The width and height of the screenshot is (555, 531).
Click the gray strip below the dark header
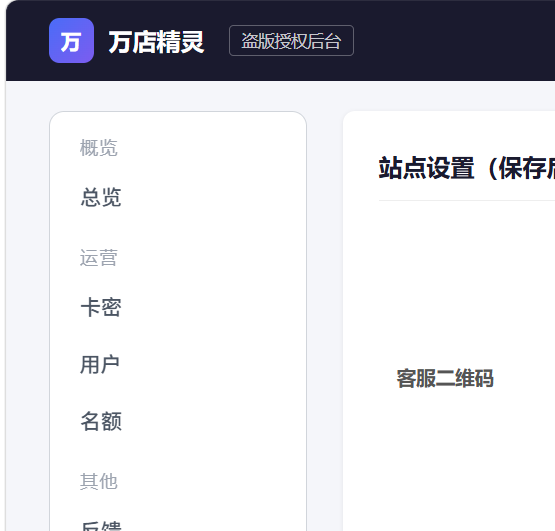[280, 96]
